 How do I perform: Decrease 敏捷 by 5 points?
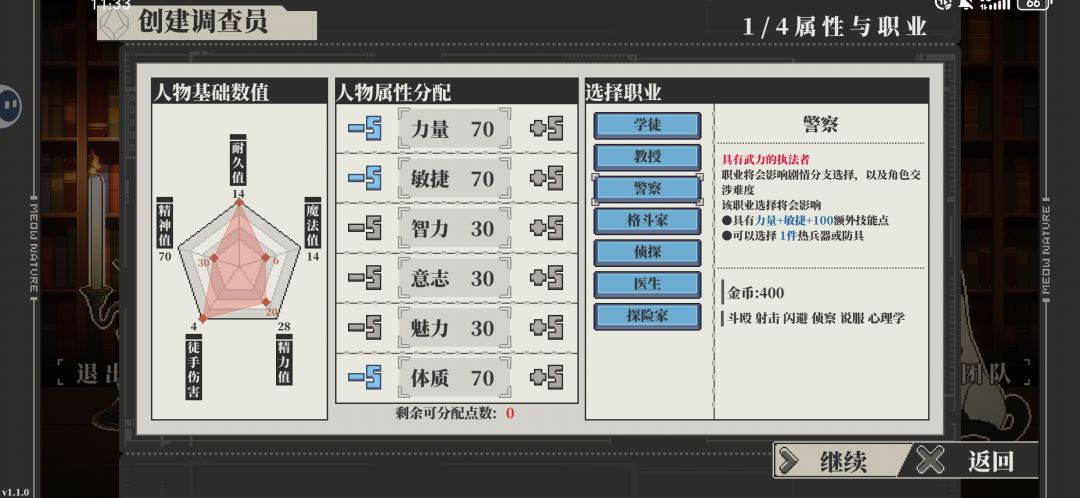pyautogui.click(x=364, y=178)
